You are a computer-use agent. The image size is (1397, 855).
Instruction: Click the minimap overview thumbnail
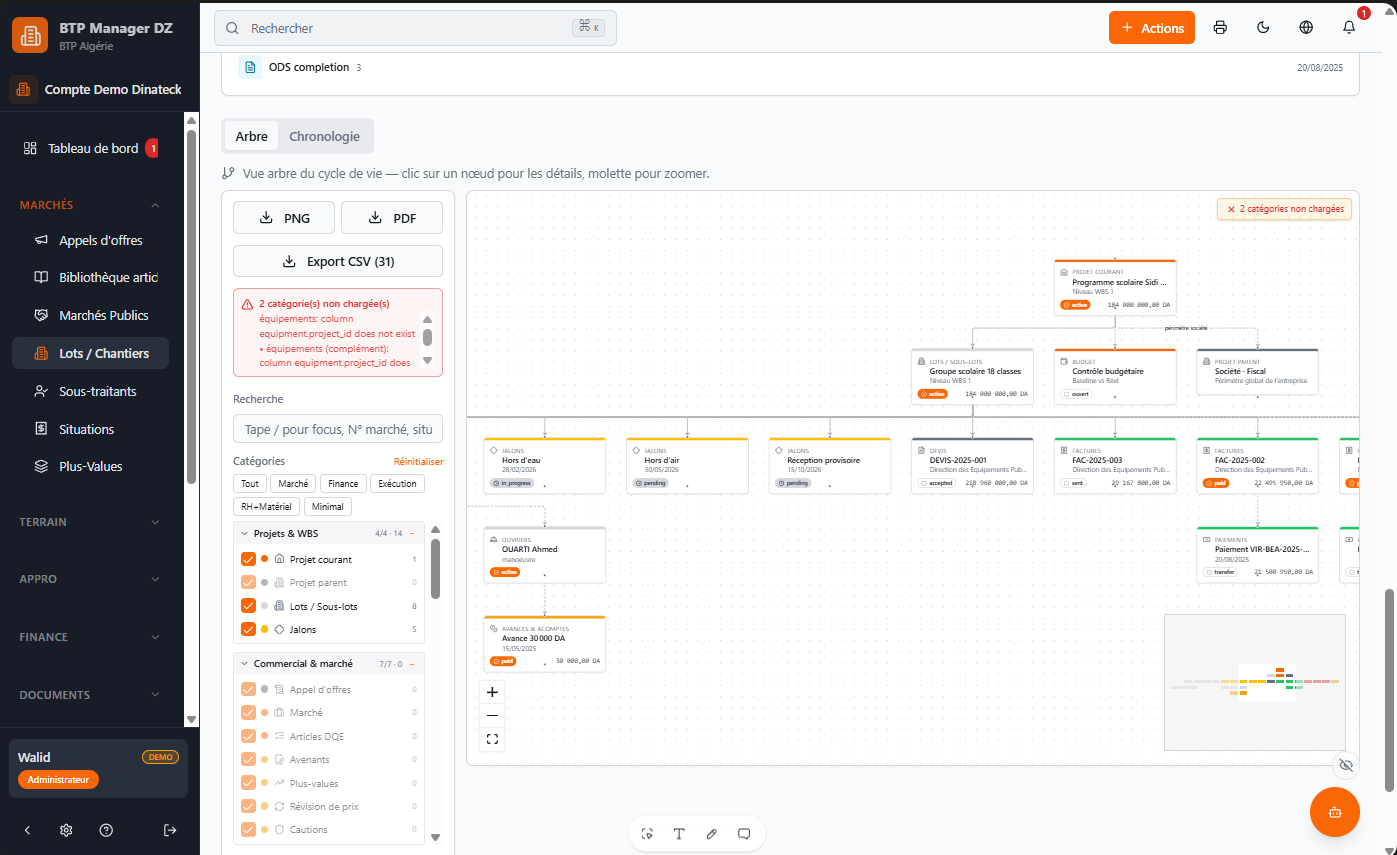tap(1254, 682)
